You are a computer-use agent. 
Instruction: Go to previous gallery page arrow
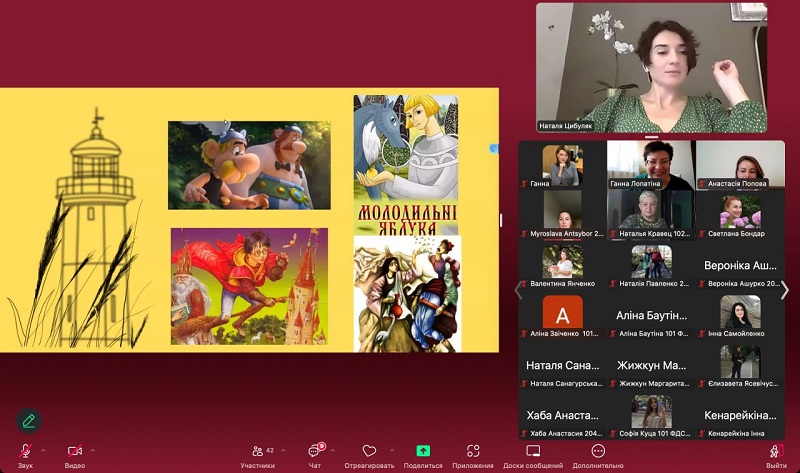tap(518, 290)
